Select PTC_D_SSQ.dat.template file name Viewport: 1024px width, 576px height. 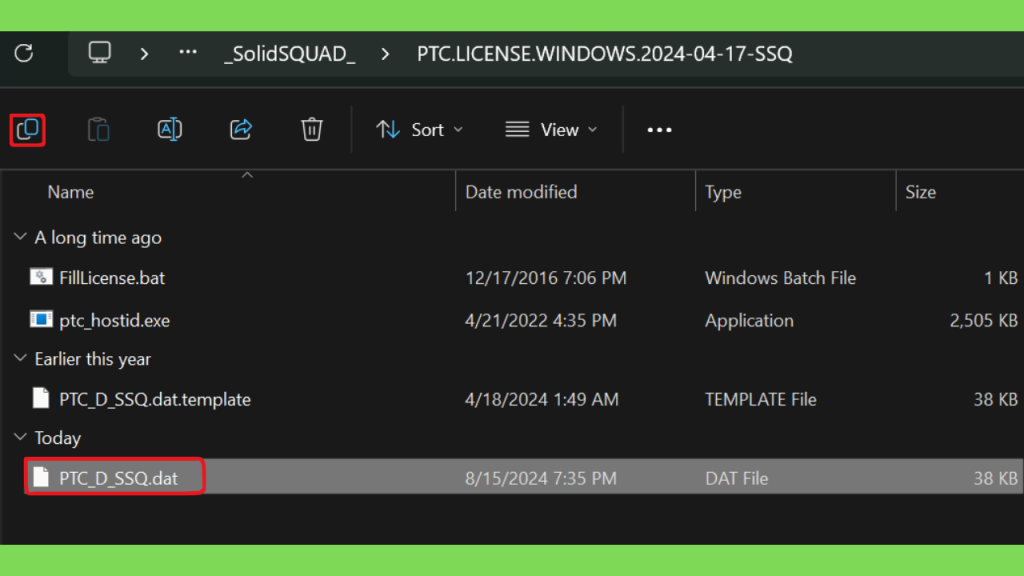(x=155, y=400)
